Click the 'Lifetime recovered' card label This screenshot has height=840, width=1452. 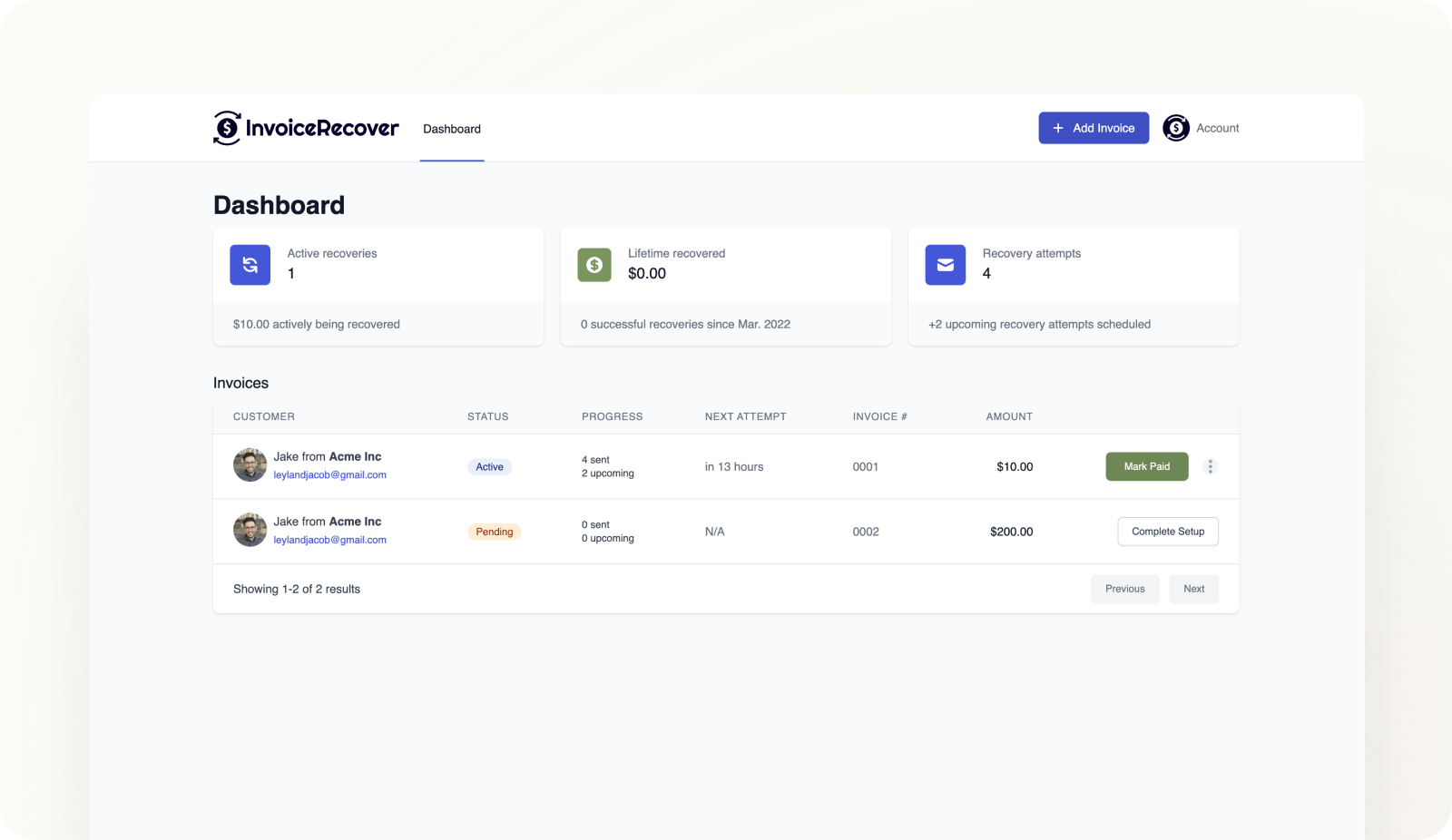click(x=677, y=254)
